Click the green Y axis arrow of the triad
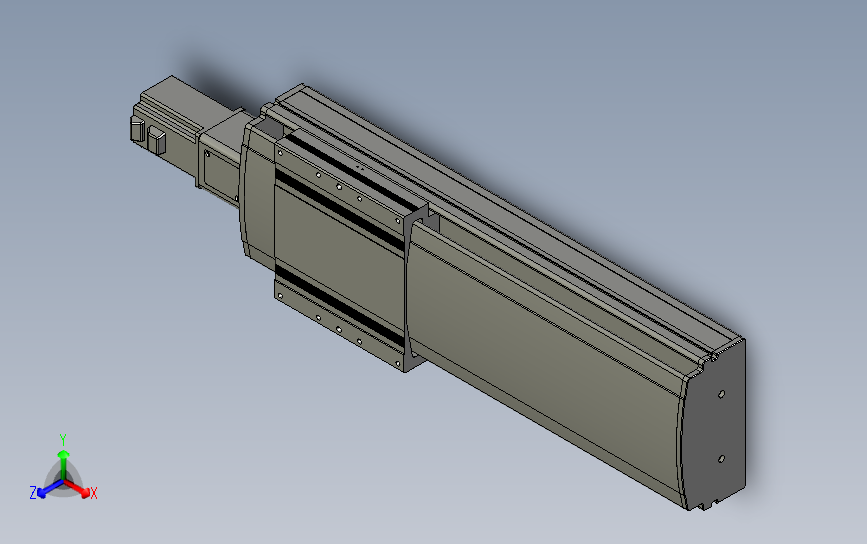867x544 pixels. [64, 464]
